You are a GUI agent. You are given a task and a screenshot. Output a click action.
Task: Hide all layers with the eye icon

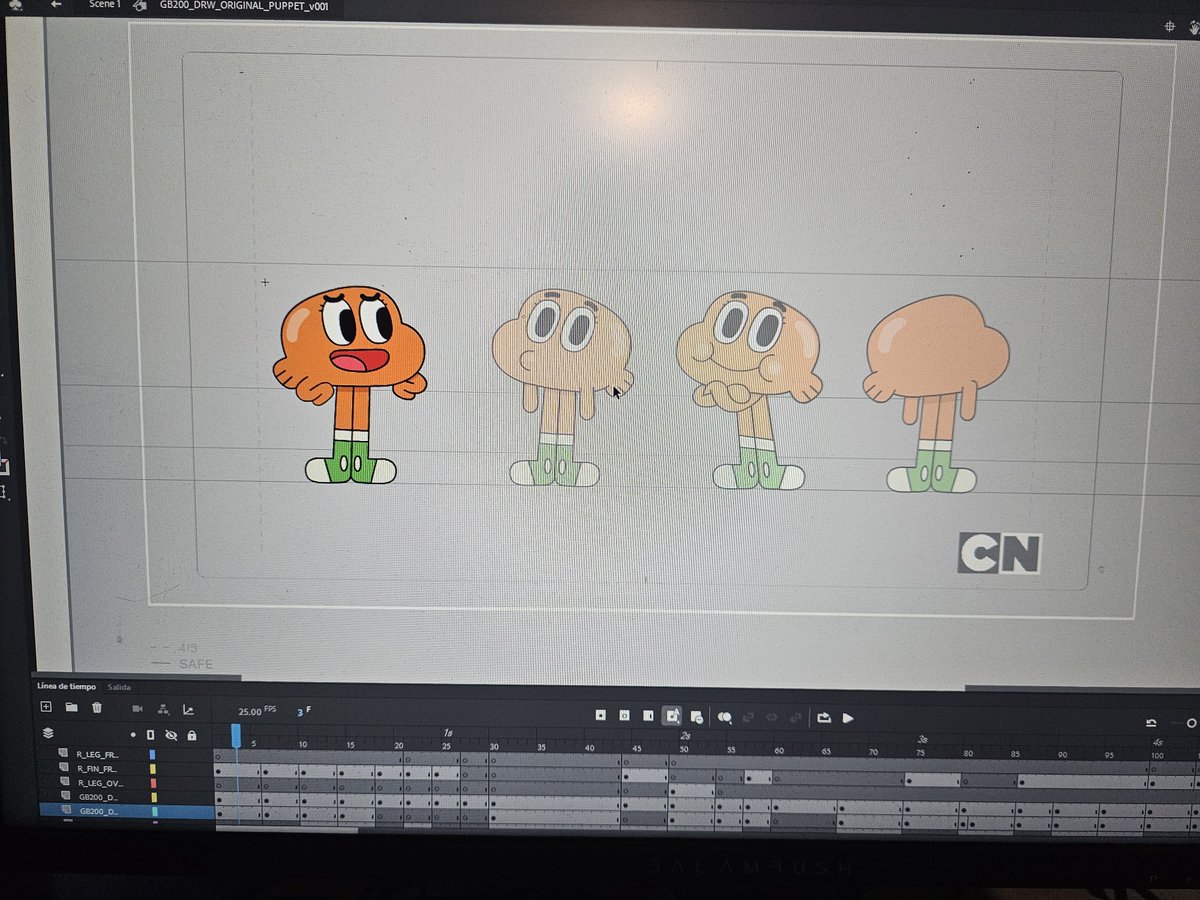tap(171, 735)
